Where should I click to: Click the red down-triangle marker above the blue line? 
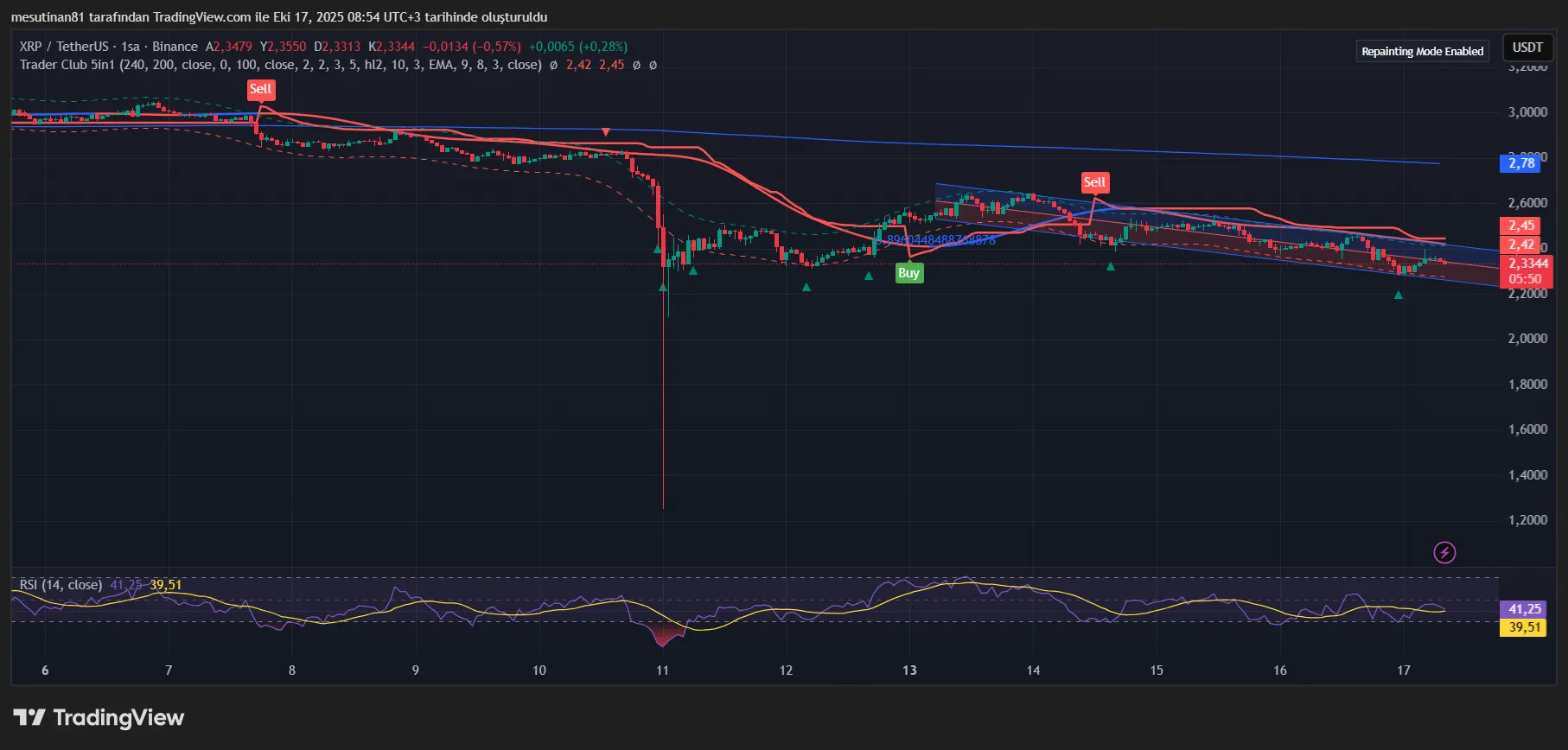tap(606, 132)
